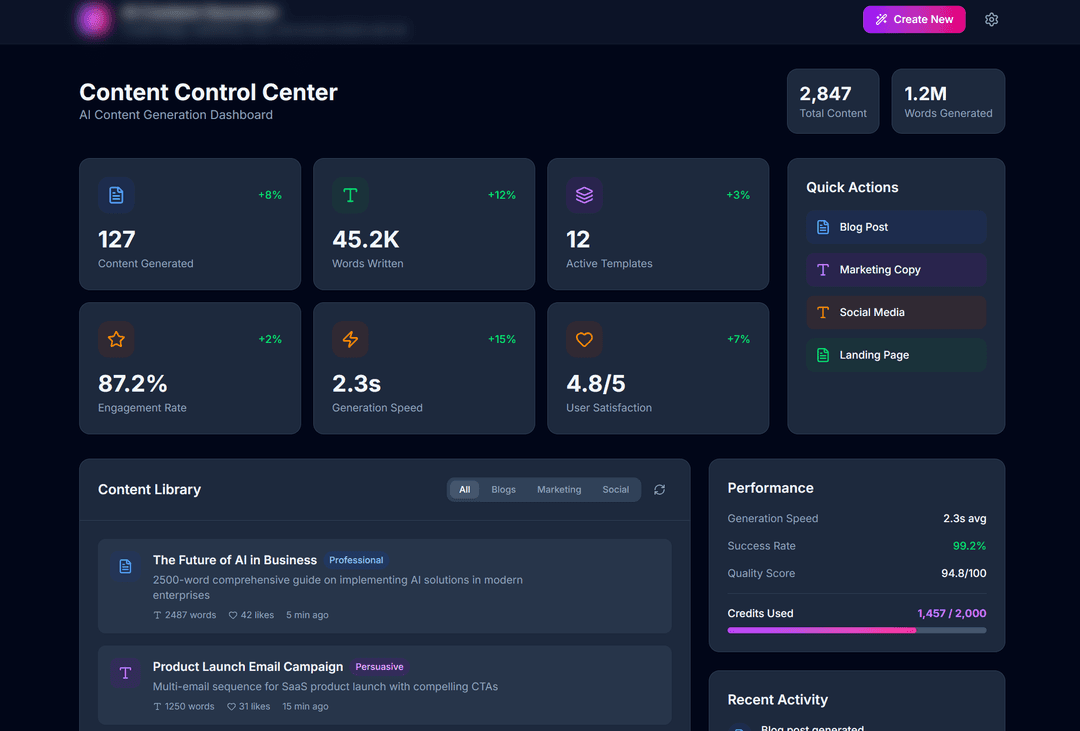The width and height of the screenshot is (1080, 731).
Task: Click the +15% growth indicator
Action: (502, 339)
